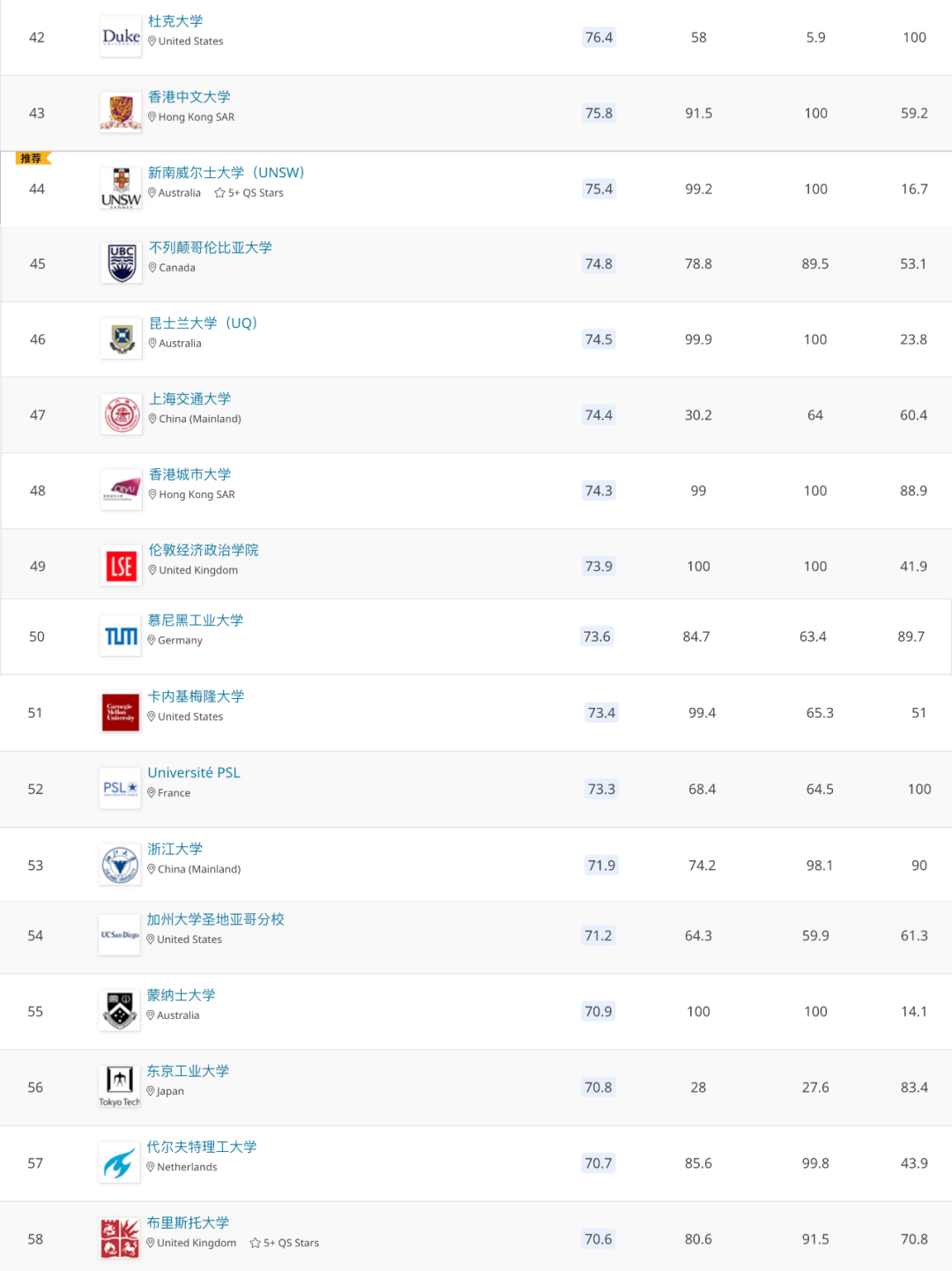Click the 5+ QS Stars badge for Bristol
The width and height of the screenshot is (952, 1271).
(285, 1243)
